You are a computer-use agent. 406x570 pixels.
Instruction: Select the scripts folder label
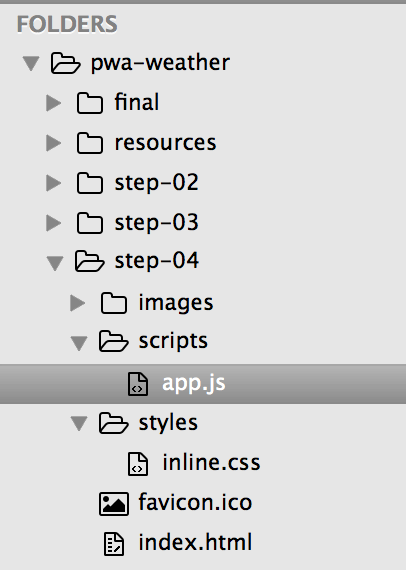[173, 342]
